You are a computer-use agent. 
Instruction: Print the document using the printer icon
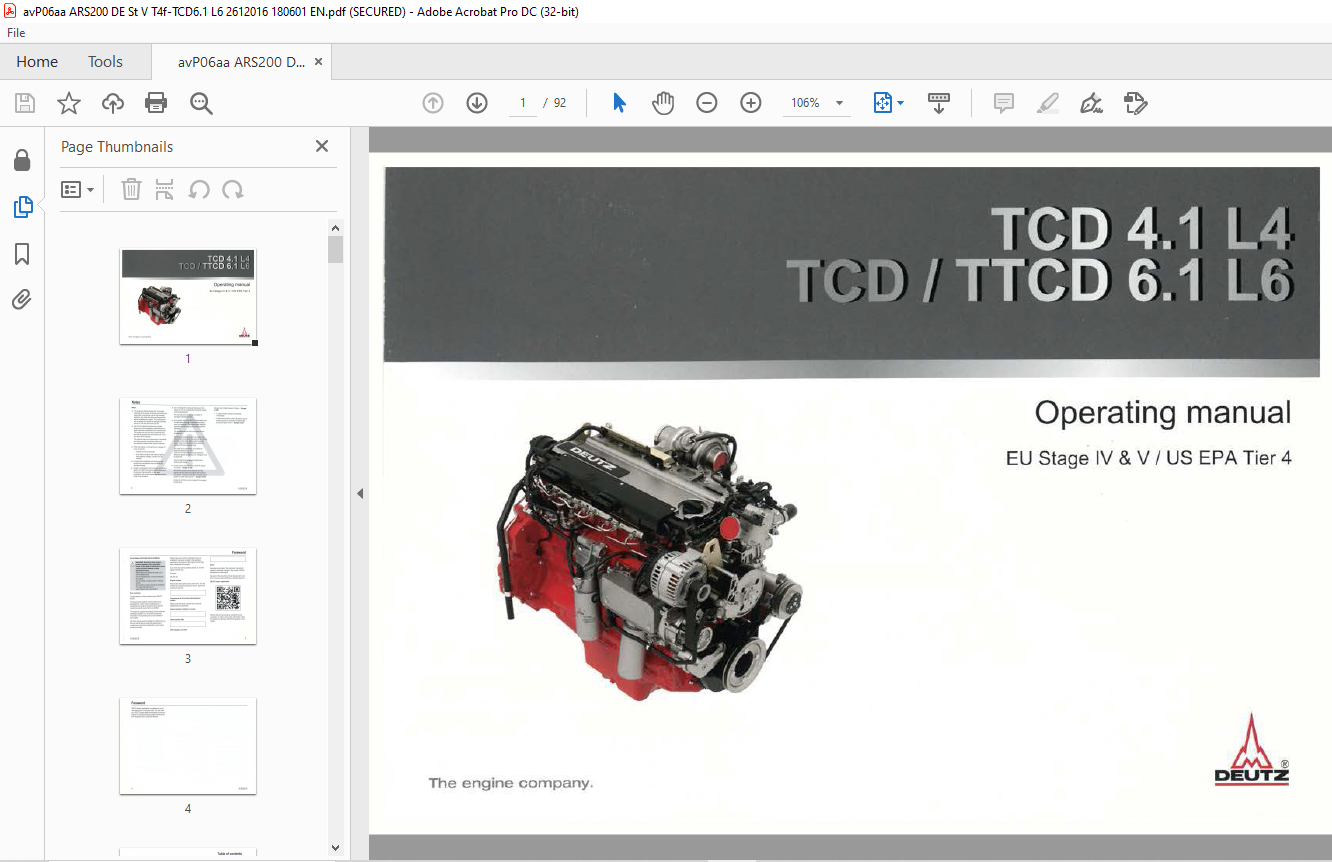[156, 103]
